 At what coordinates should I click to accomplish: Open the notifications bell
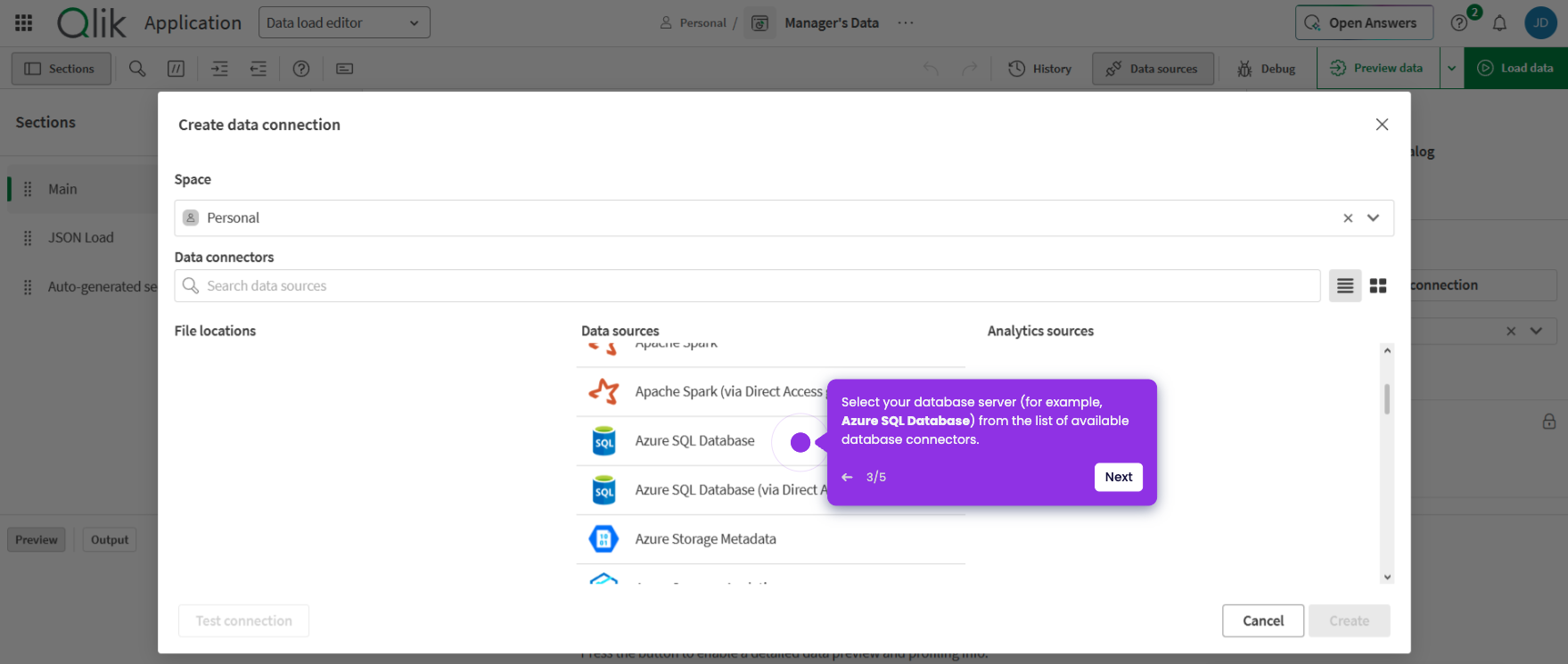click(1500, 23)
